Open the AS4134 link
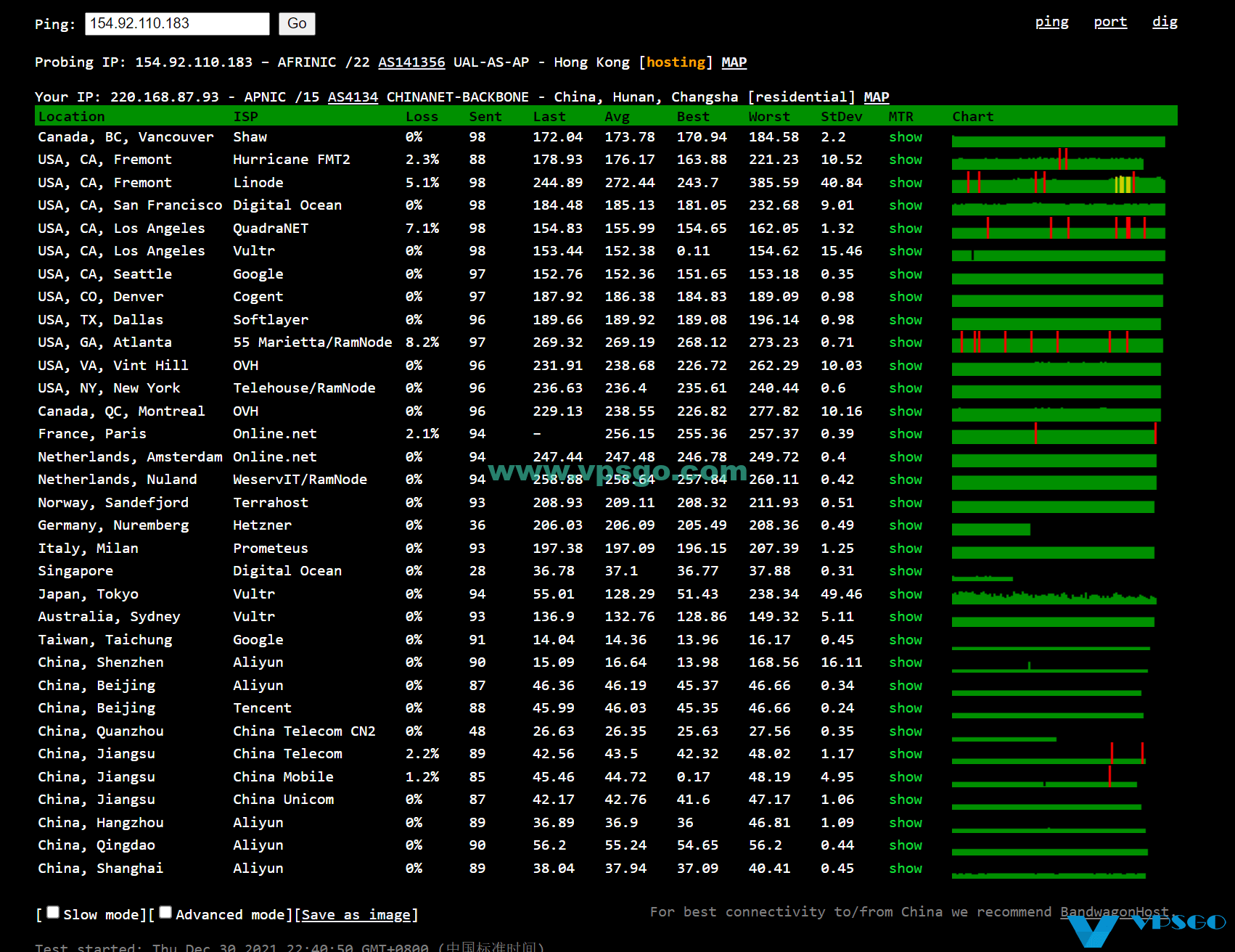Image resolution: width=1235 pixels, height=952 pixels. pos(353,97)
